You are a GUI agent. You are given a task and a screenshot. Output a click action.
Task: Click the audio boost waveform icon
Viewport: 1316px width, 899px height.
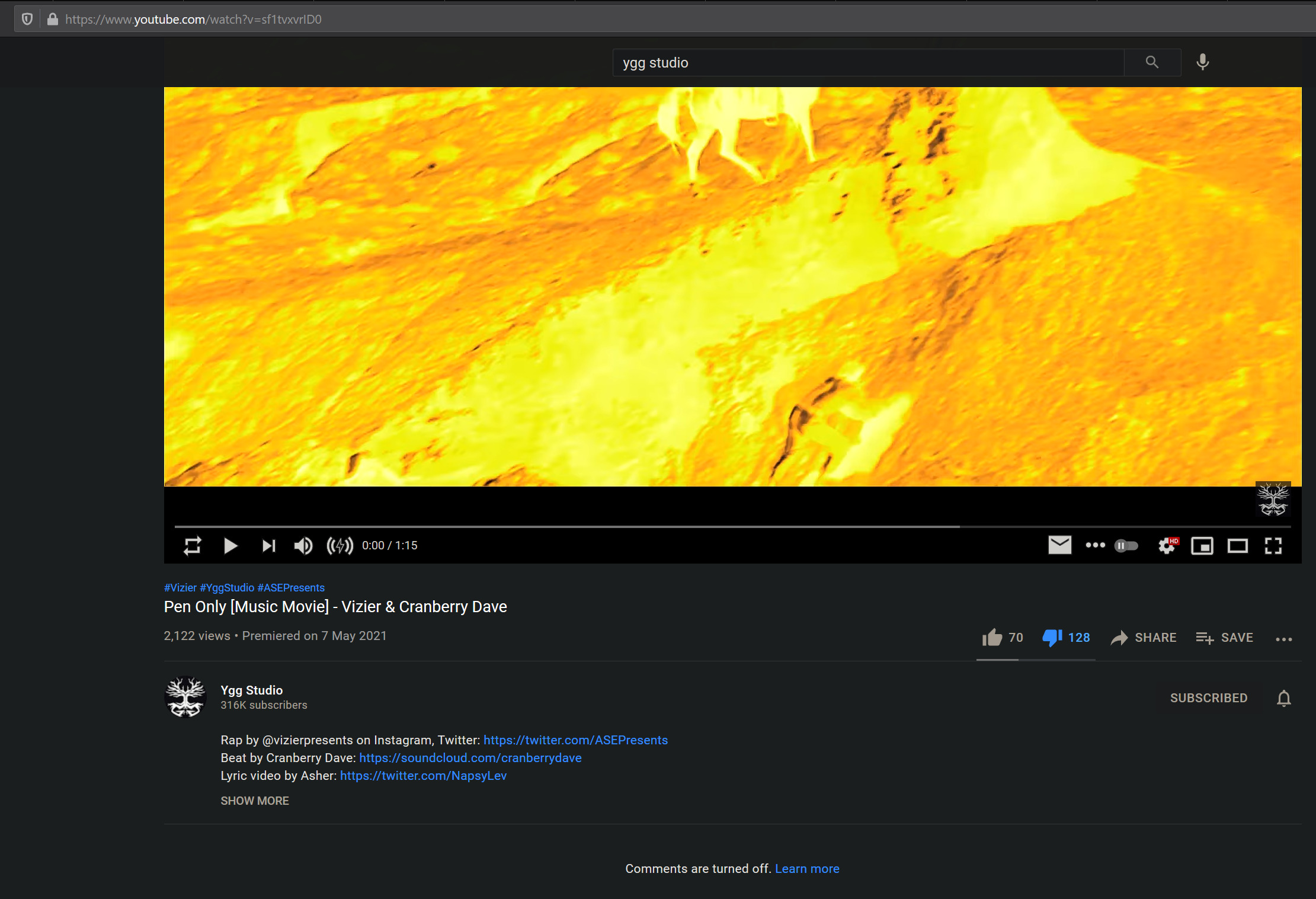[x=340, y=545]
